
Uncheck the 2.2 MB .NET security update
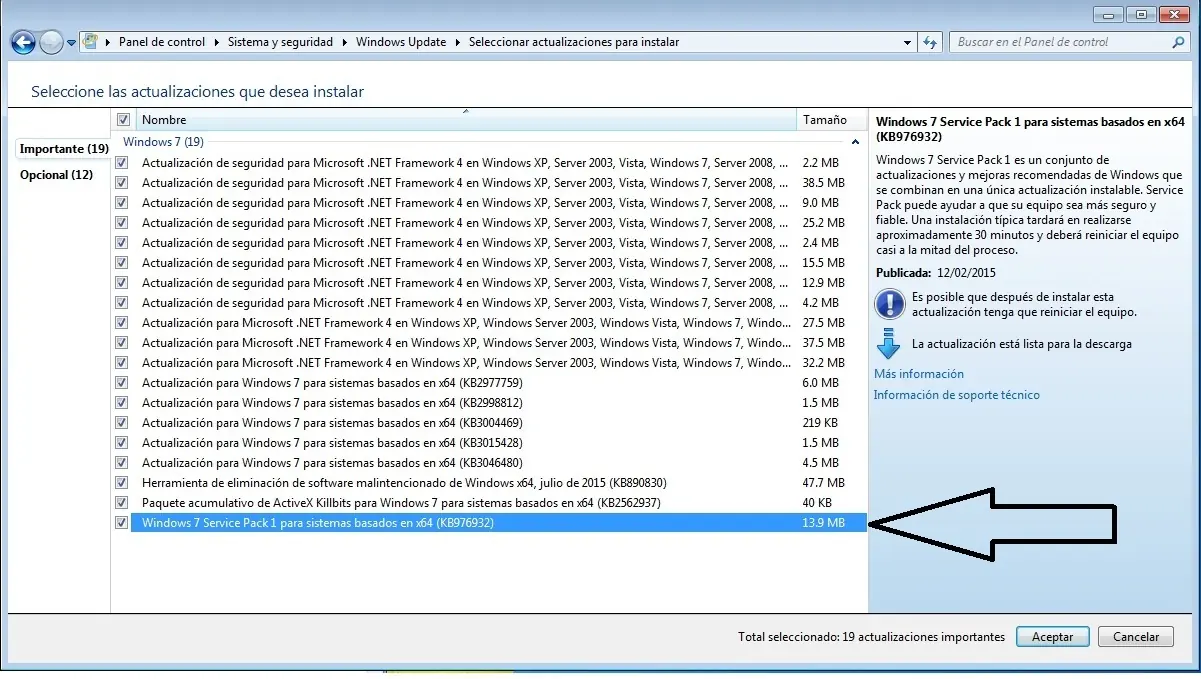tap(122, 162)
